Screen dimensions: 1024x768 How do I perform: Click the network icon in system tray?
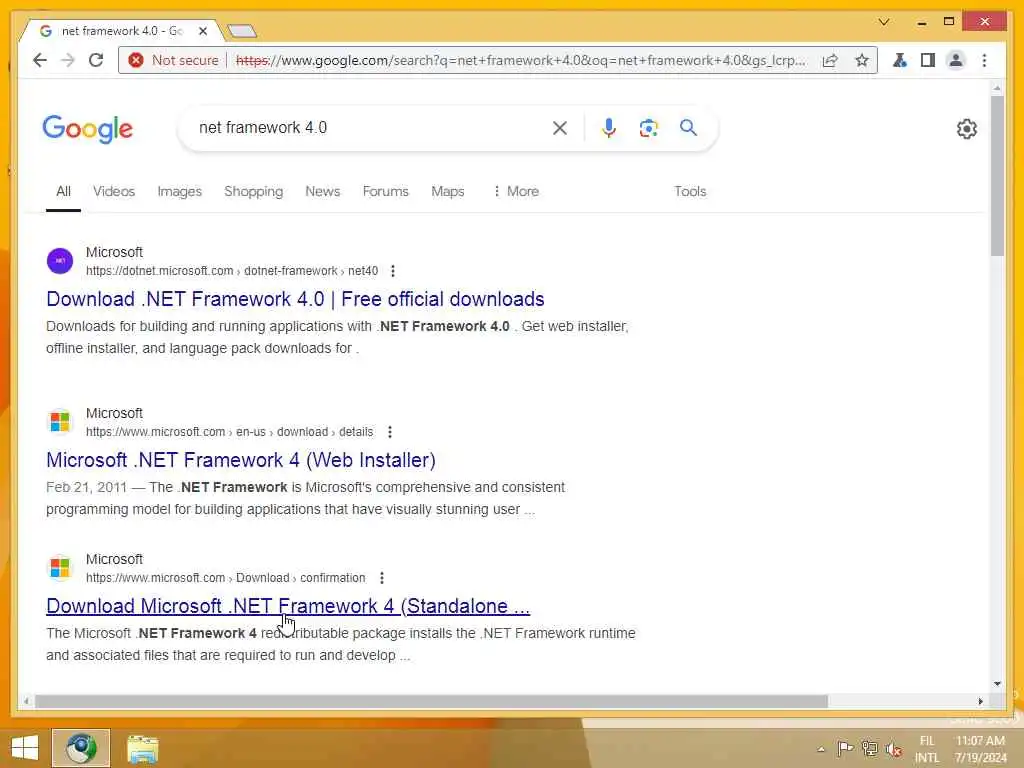click(869, 748)
